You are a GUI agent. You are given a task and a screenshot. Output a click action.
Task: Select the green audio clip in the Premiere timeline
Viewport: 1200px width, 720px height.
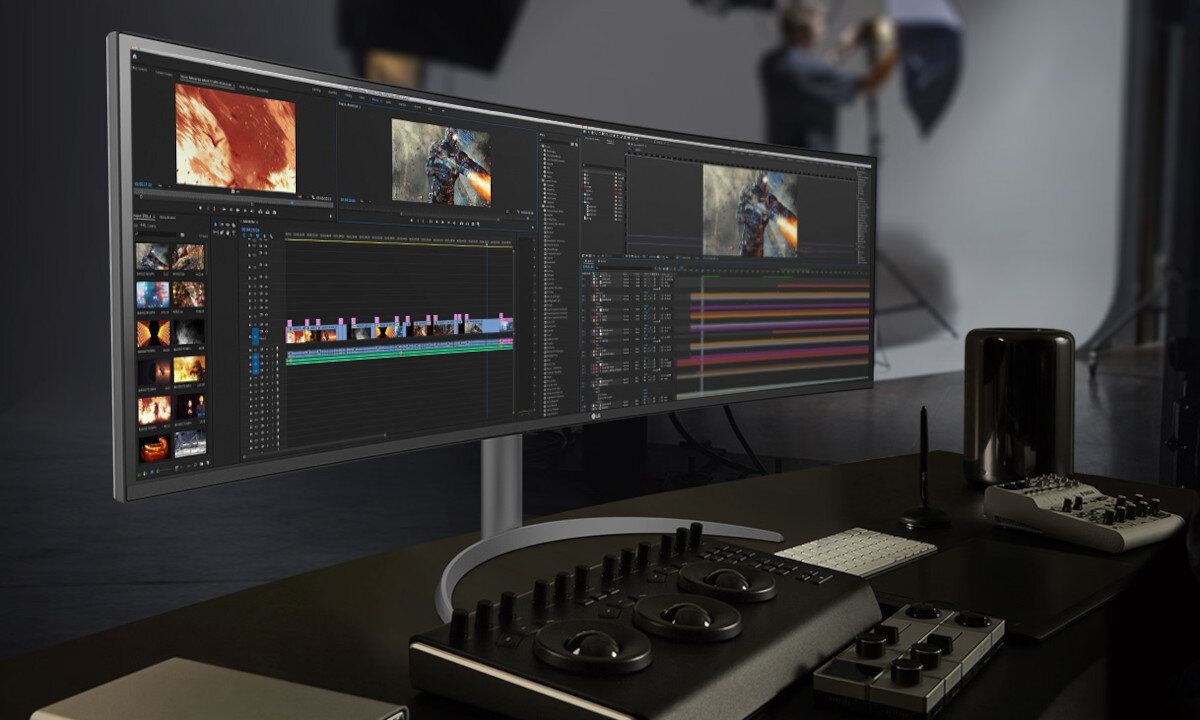point(400,355)
